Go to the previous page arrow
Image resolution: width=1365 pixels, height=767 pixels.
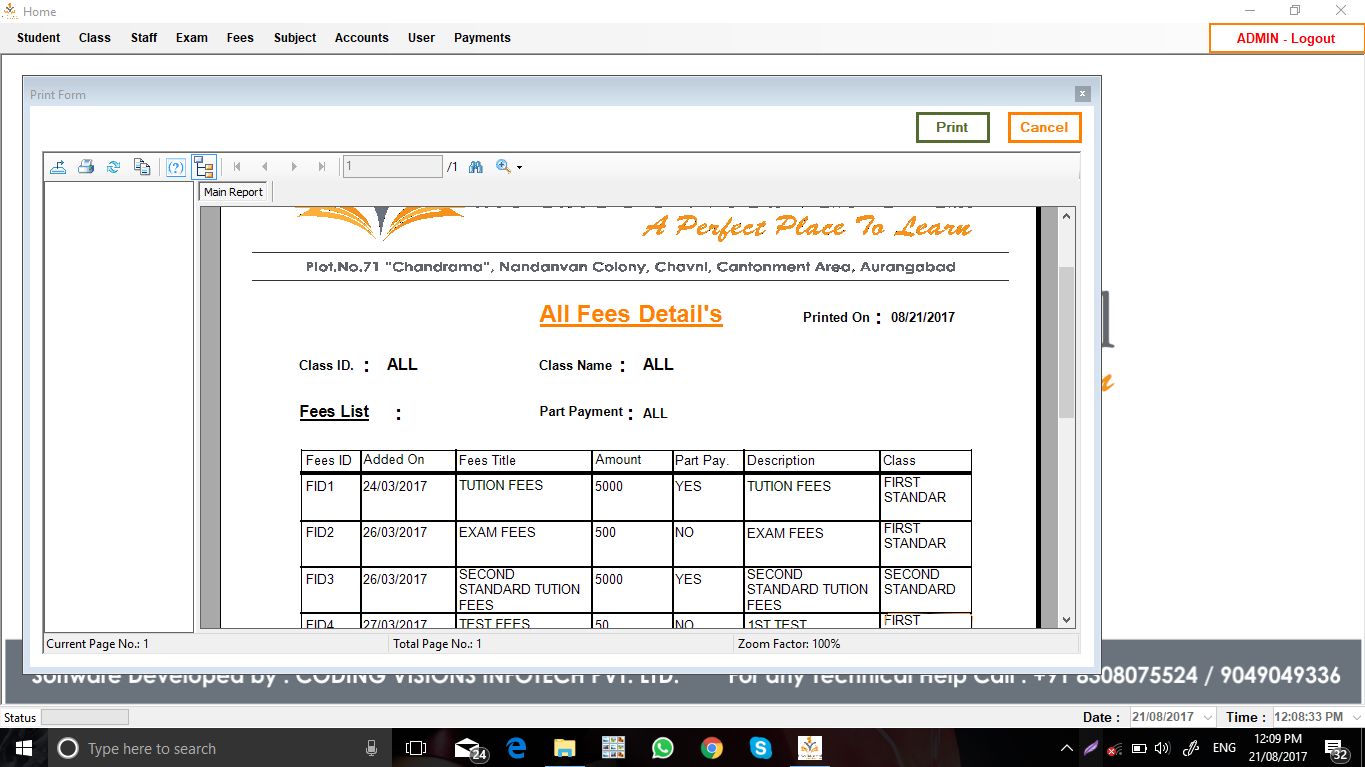pyautogui.click(x=265, y=167)
